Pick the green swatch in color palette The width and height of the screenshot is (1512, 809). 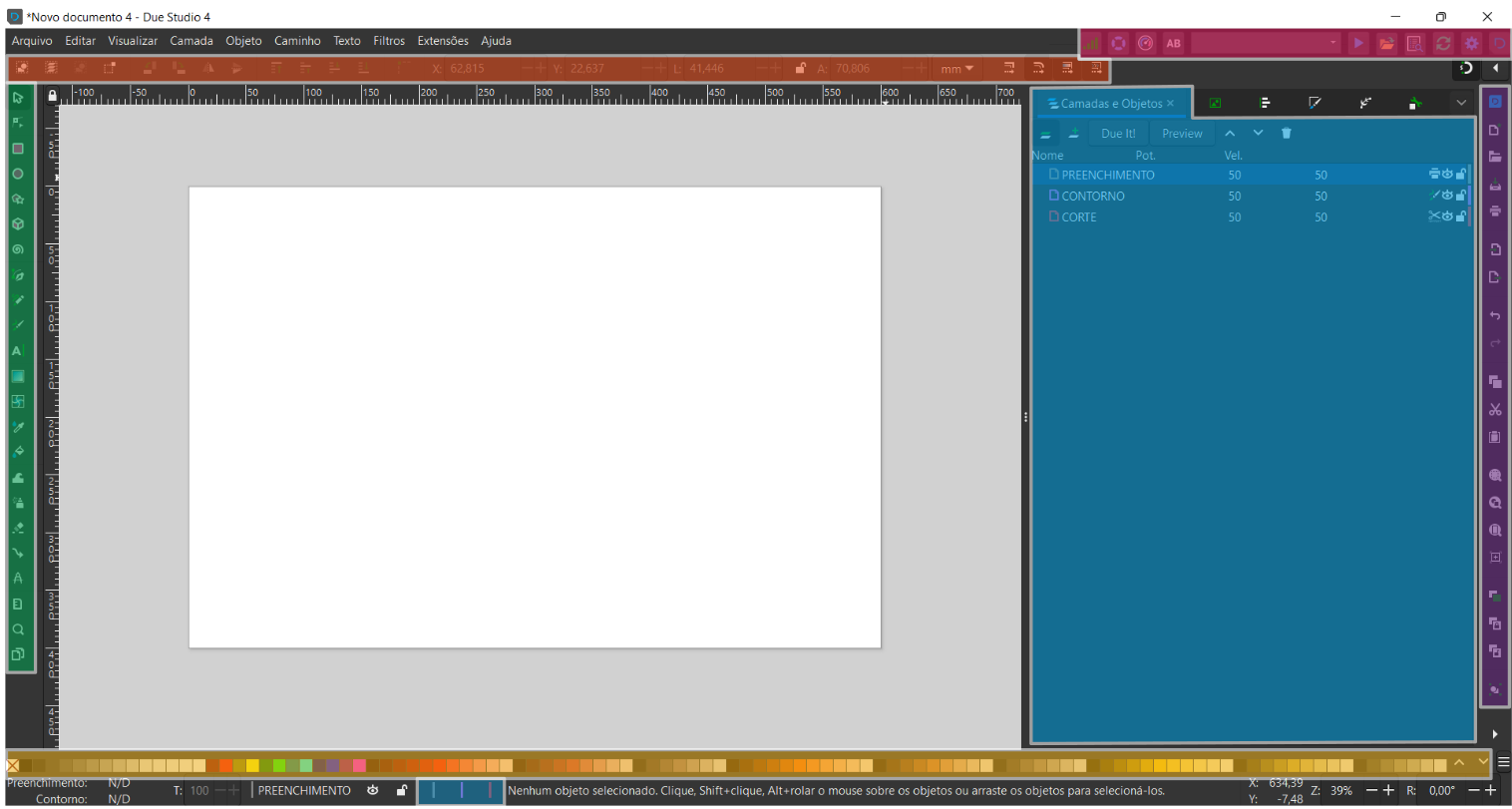pyautogui.click(x=279, y=765)
